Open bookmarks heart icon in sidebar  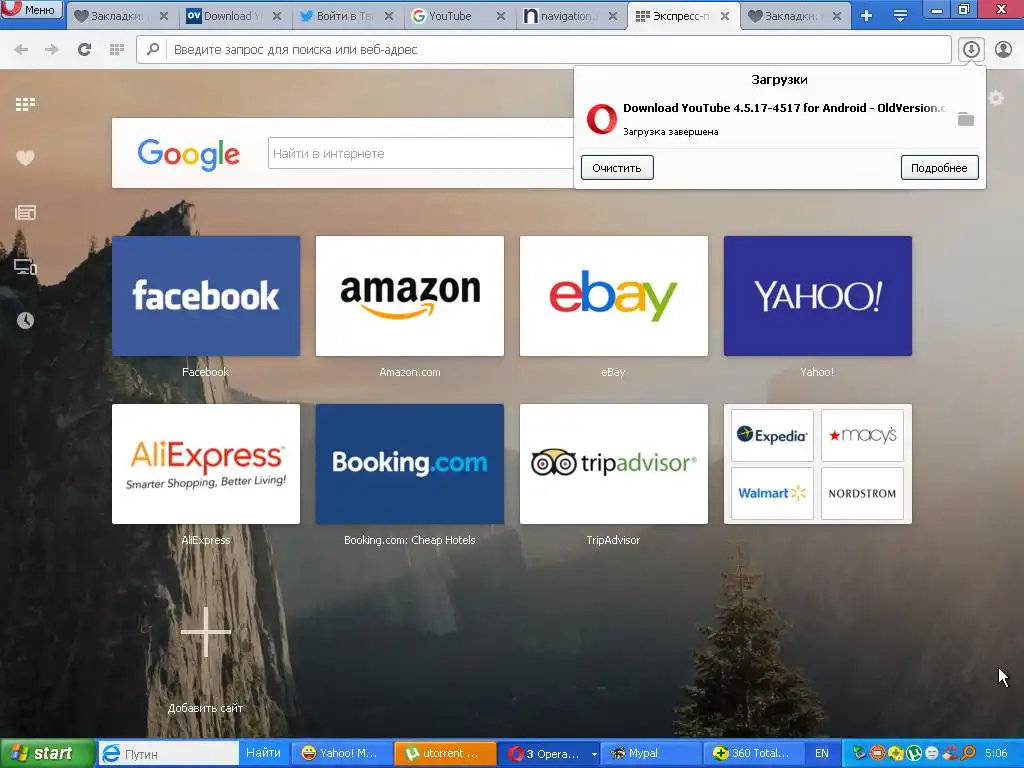coord(25,157)
